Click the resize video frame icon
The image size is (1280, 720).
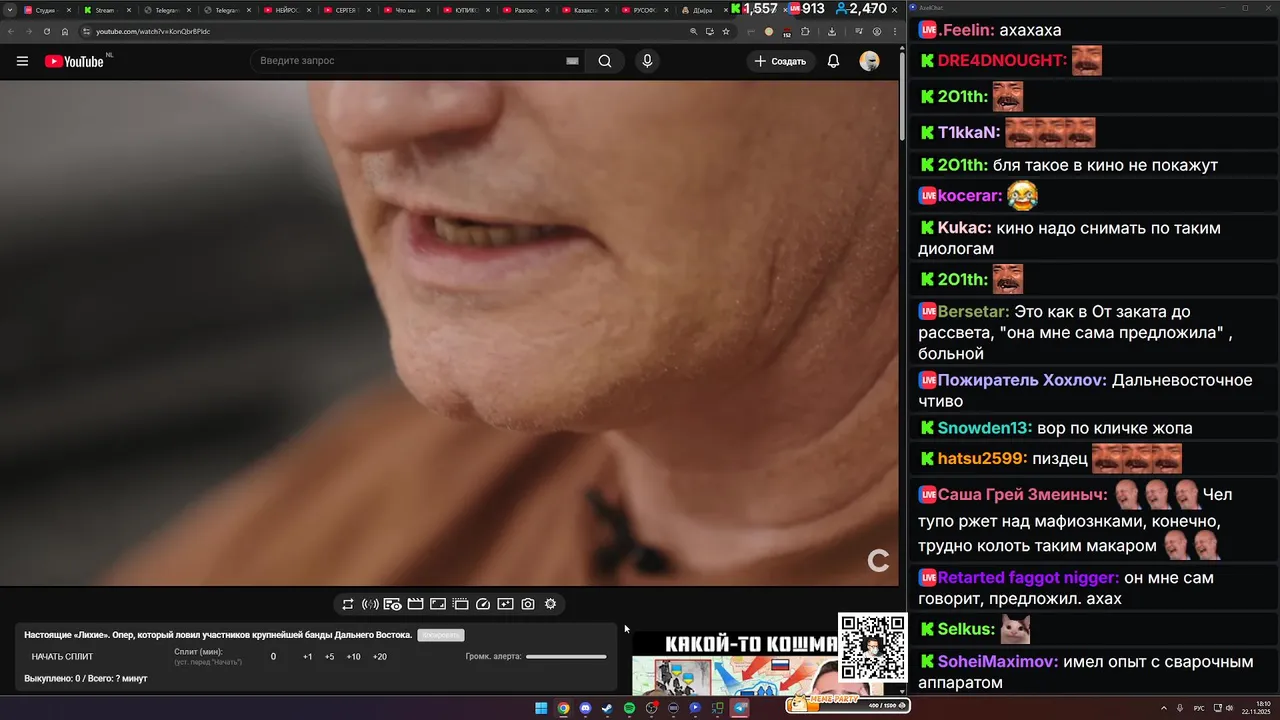tap(438, 604)
